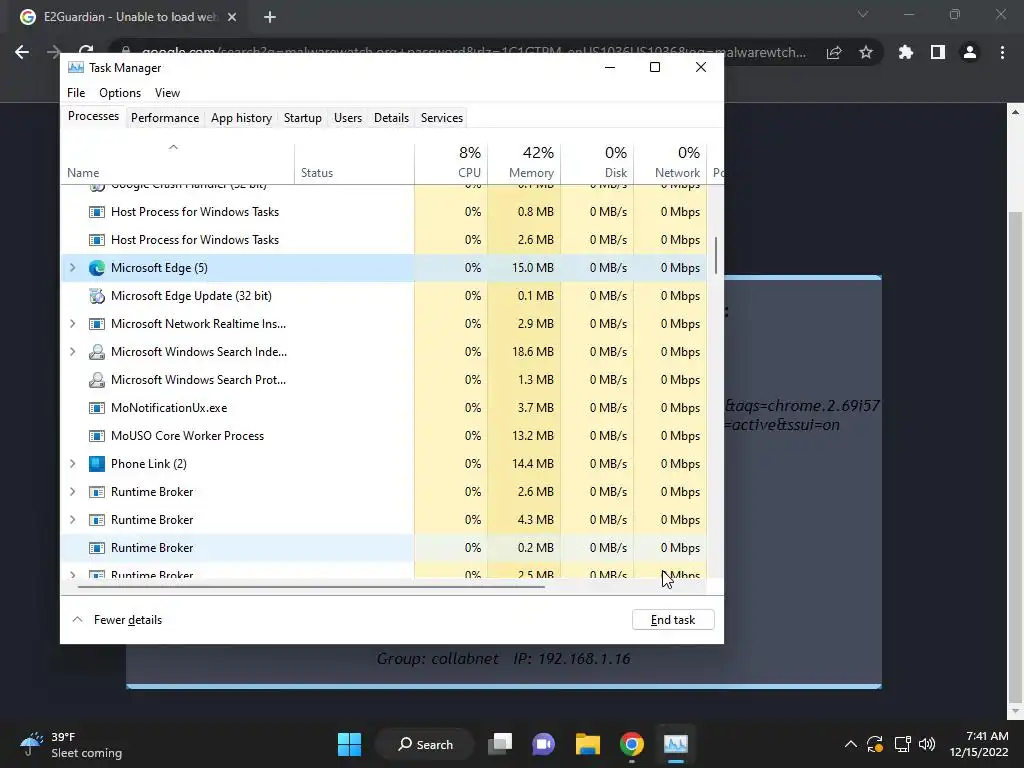The width and height of the screenshot is (1024, 768).
Task: Select the Runtime Broker row using 0.2 MB
Action: [x=384, y=548]
